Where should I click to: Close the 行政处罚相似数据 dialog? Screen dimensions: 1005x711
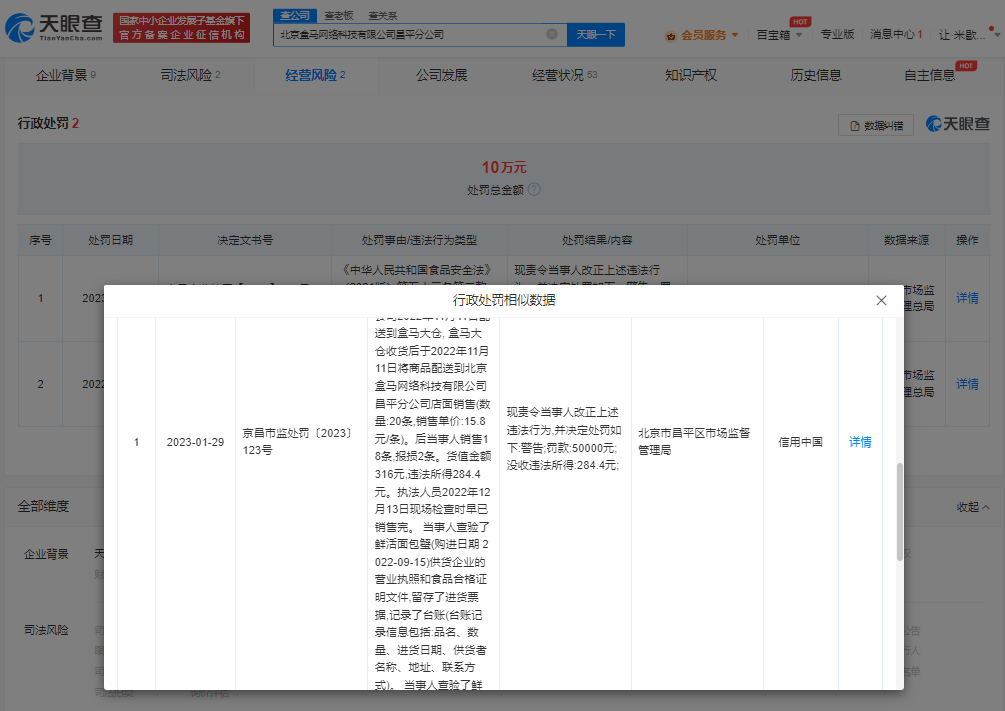point(881,301)
